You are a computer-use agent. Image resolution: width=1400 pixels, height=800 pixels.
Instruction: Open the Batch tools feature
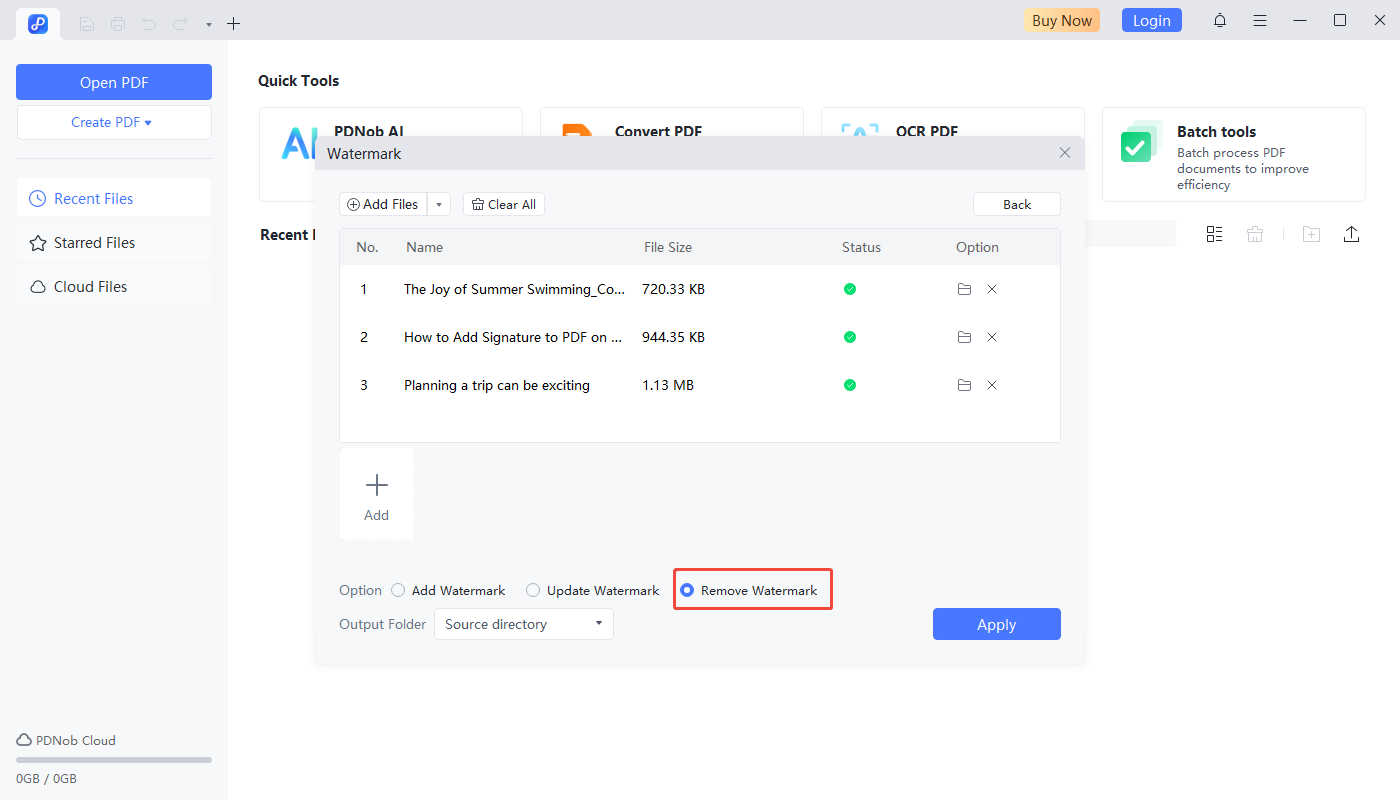[1233, 155]
